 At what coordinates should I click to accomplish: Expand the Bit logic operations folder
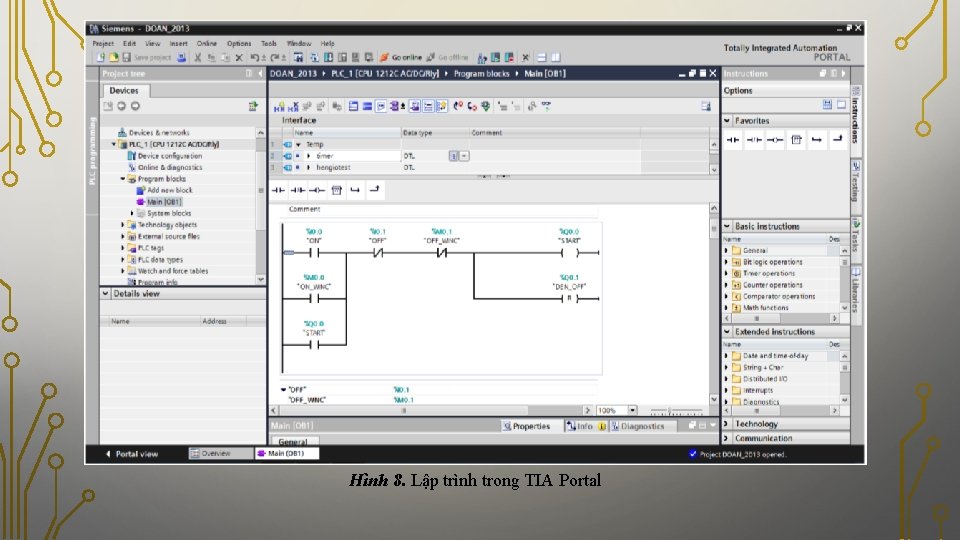[x=727, y=262]
